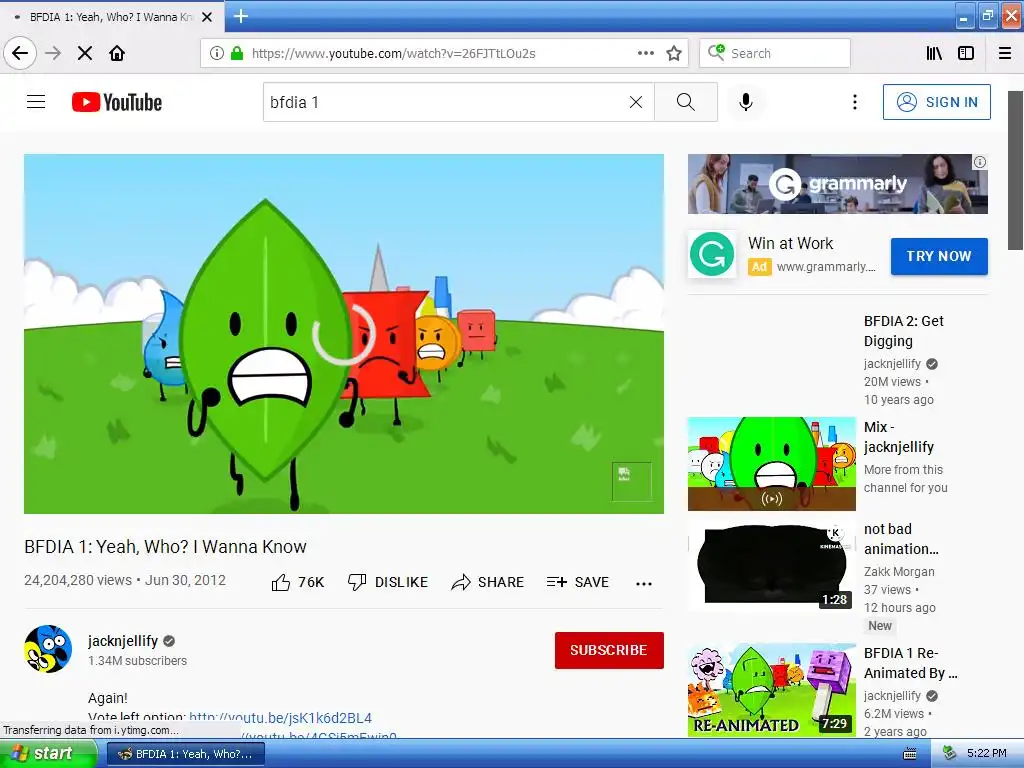Open the Grammarly banner ad image
Image resolution: width=1024 pixels, height=768 pixels.
[837, 184]
